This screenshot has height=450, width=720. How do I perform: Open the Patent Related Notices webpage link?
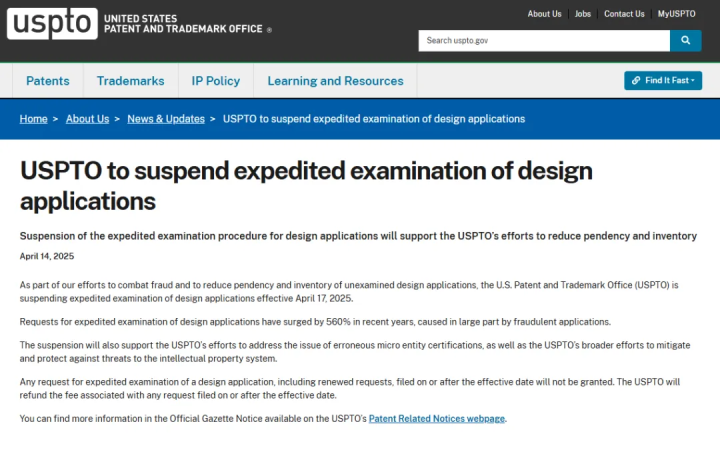437,418
